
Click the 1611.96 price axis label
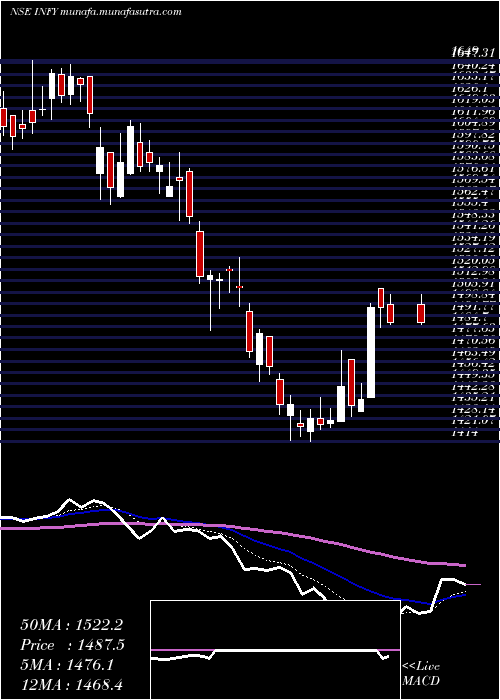(473, 112)
